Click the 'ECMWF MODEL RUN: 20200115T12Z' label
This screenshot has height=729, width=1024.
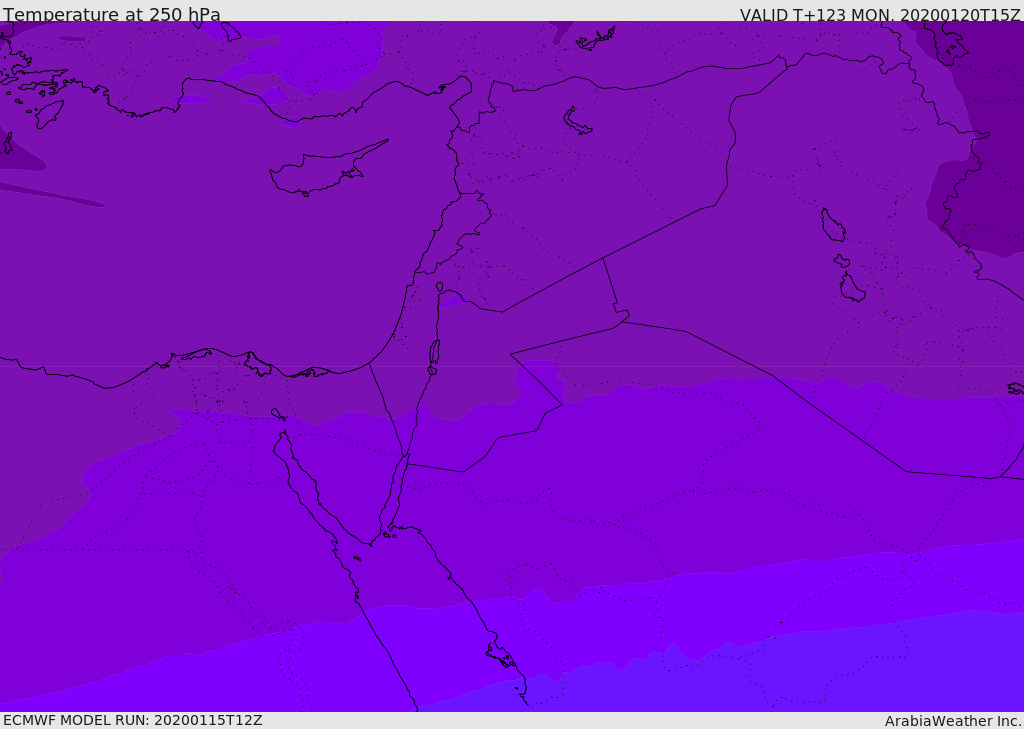(133, 720)
